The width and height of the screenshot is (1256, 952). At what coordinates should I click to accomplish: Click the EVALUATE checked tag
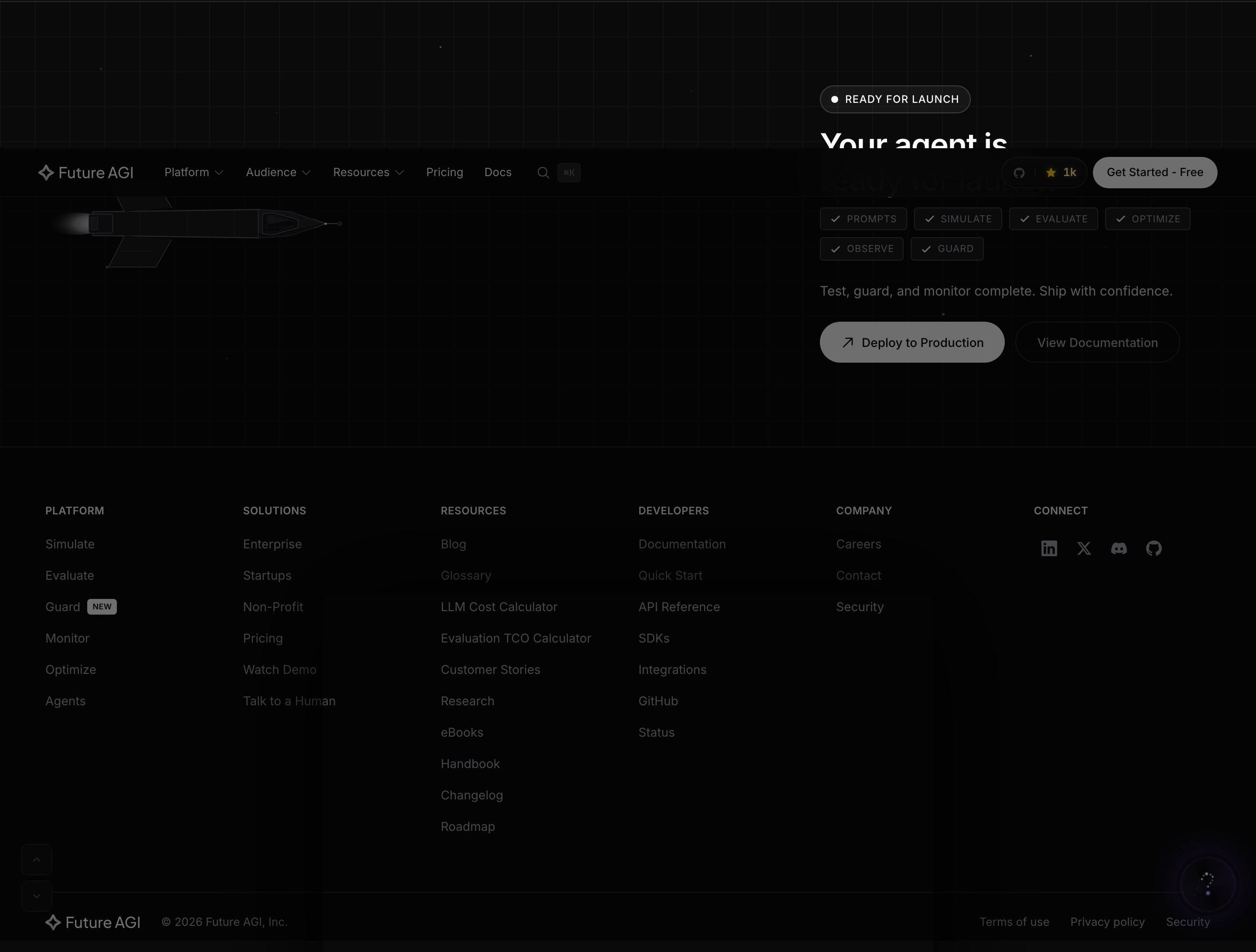tap(1053, 219)
